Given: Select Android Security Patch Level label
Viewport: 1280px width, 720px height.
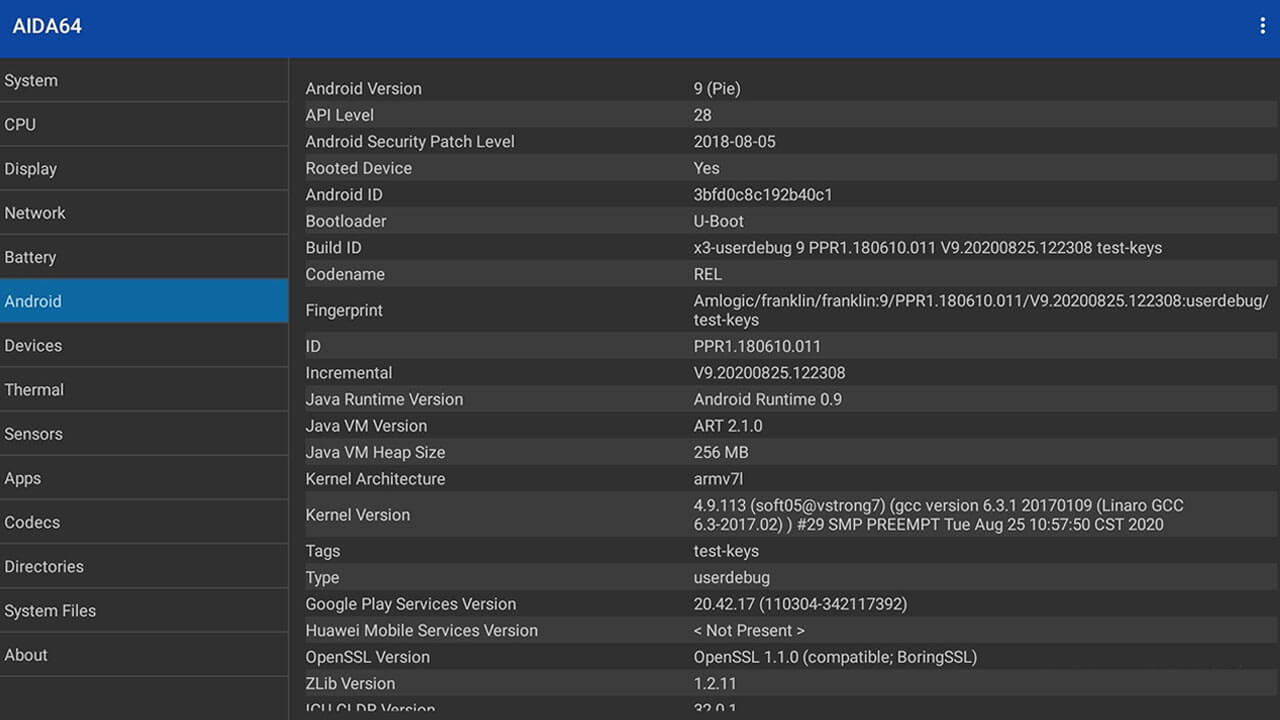Looking at the screenshot, I should pos(410,141).
